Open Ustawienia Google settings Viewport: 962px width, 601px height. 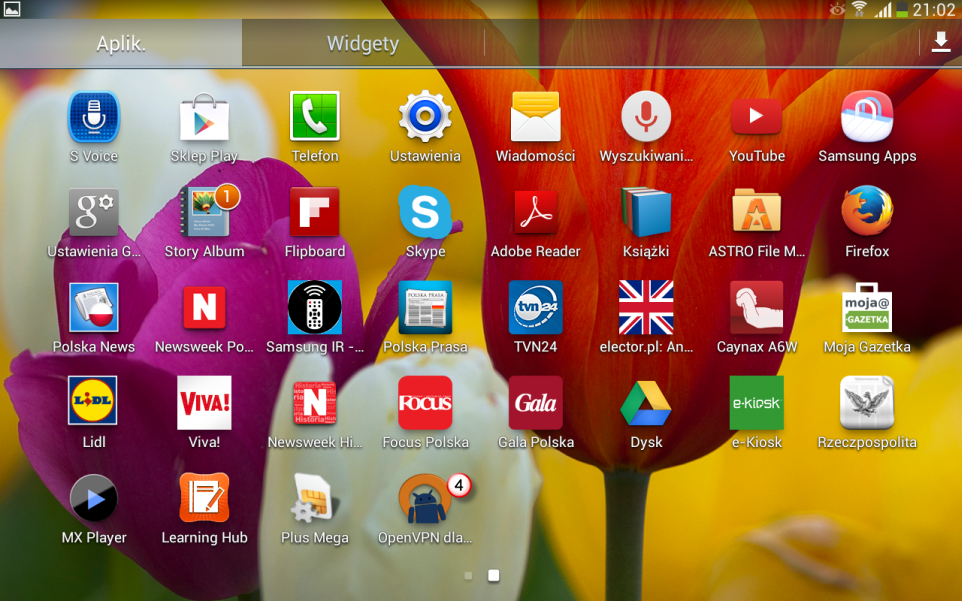pyautogui.click(x=93, y=212)
